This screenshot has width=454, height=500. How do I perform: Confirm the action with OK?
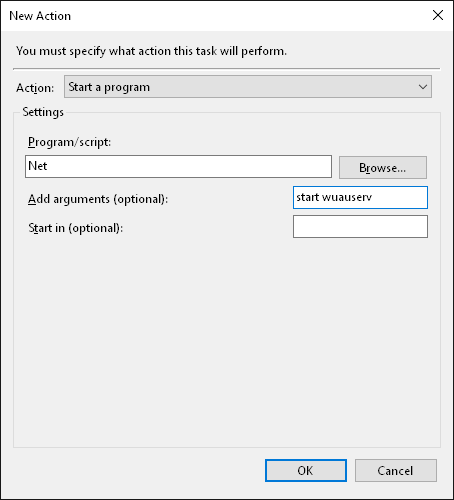[306, 470]
